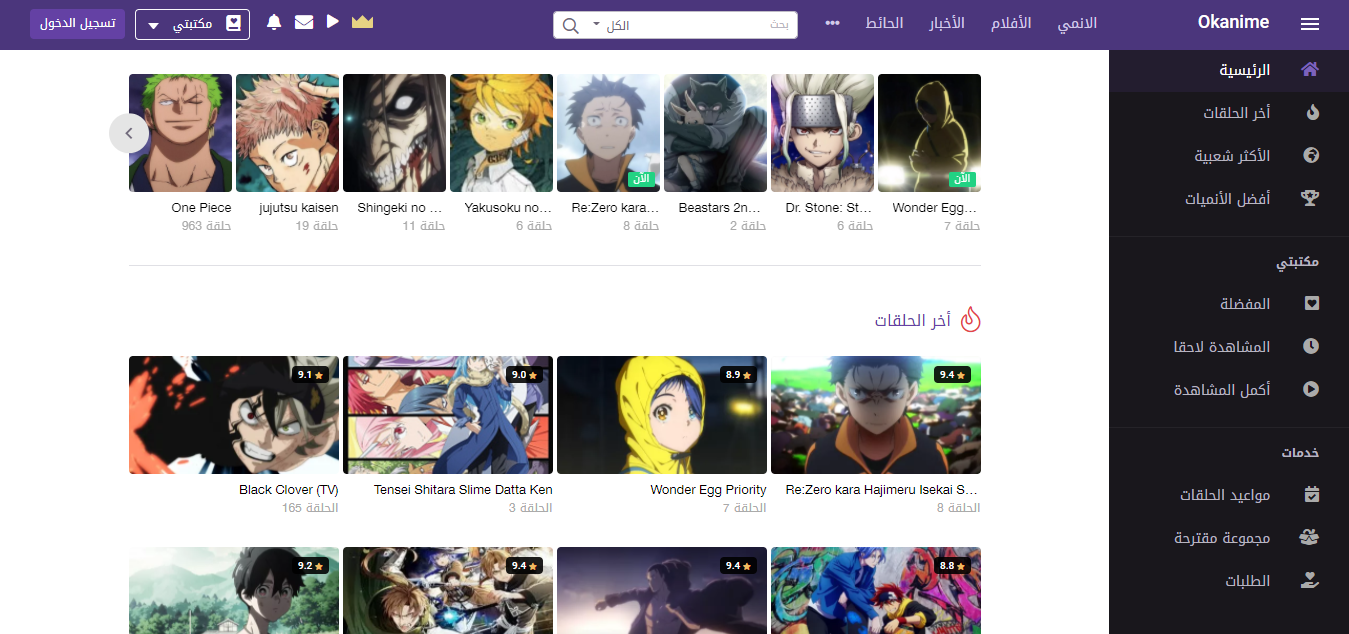Screen dimensions: 1349x634
Task: Click the home icon beside الرئيسية
Action: pos(1310,70)
